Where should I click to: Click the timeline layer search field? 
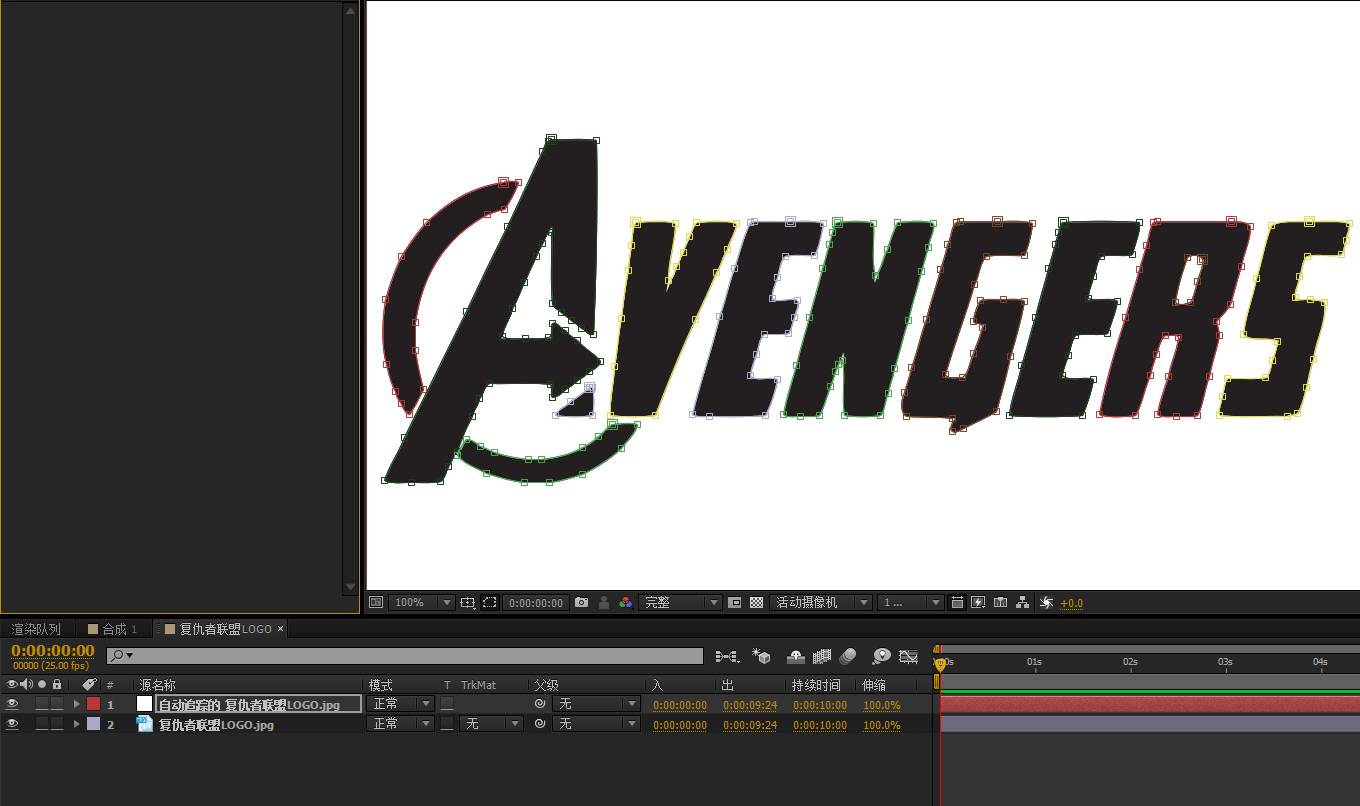pyautogui.click(x=405, y=656)
